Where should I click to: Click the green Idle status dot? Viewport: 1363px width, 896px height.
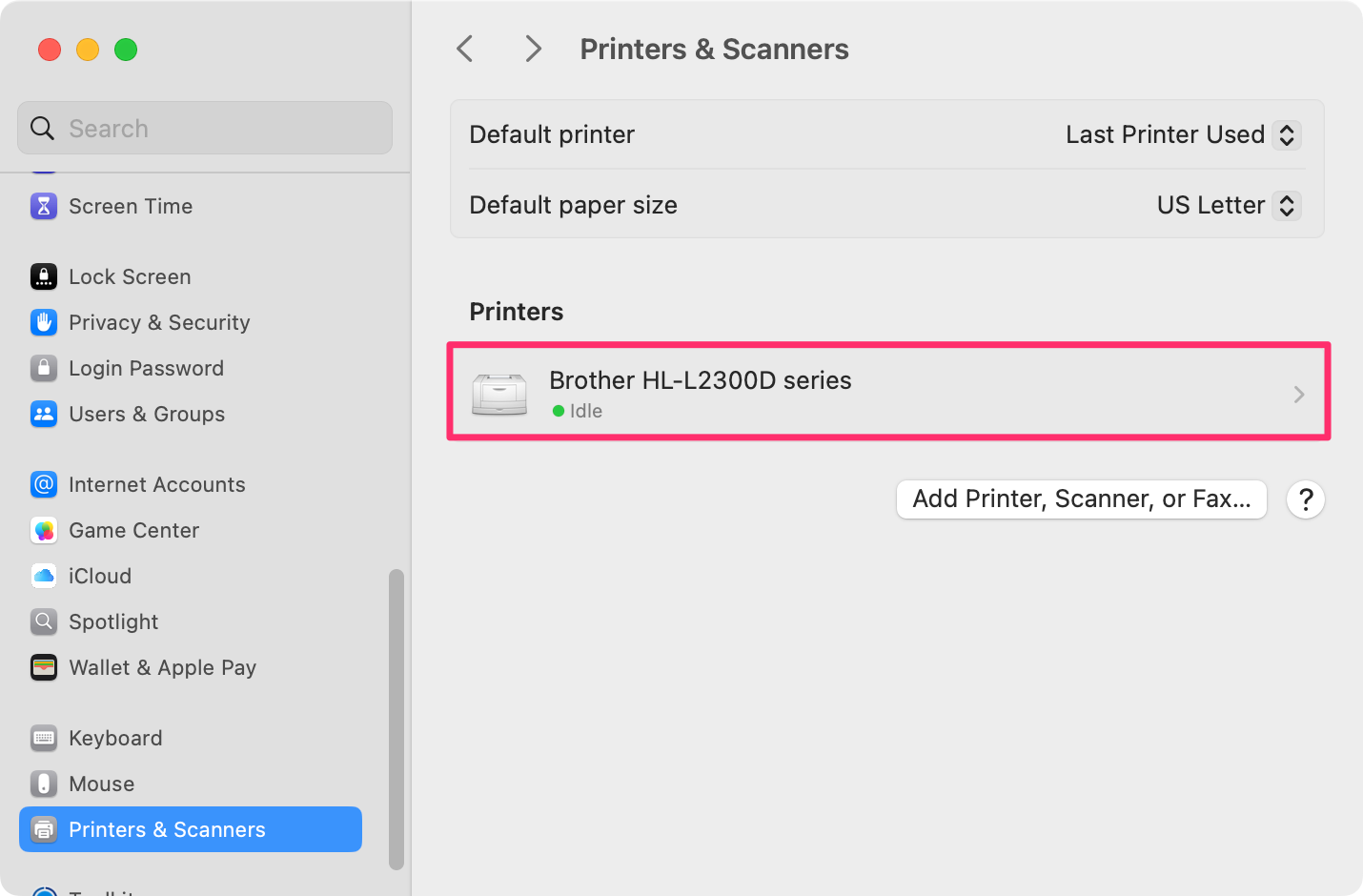(x=559, y=411)
